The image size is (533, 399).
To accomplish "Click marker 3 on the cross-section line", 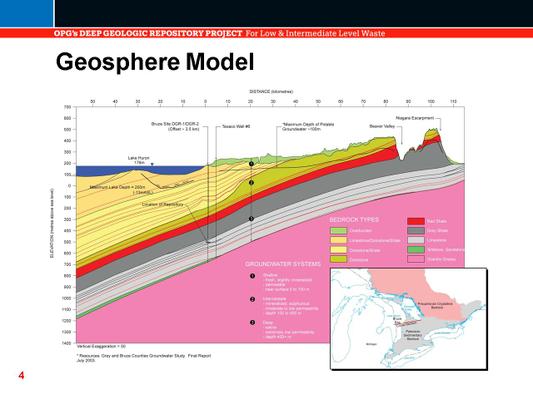I will 251,219.
